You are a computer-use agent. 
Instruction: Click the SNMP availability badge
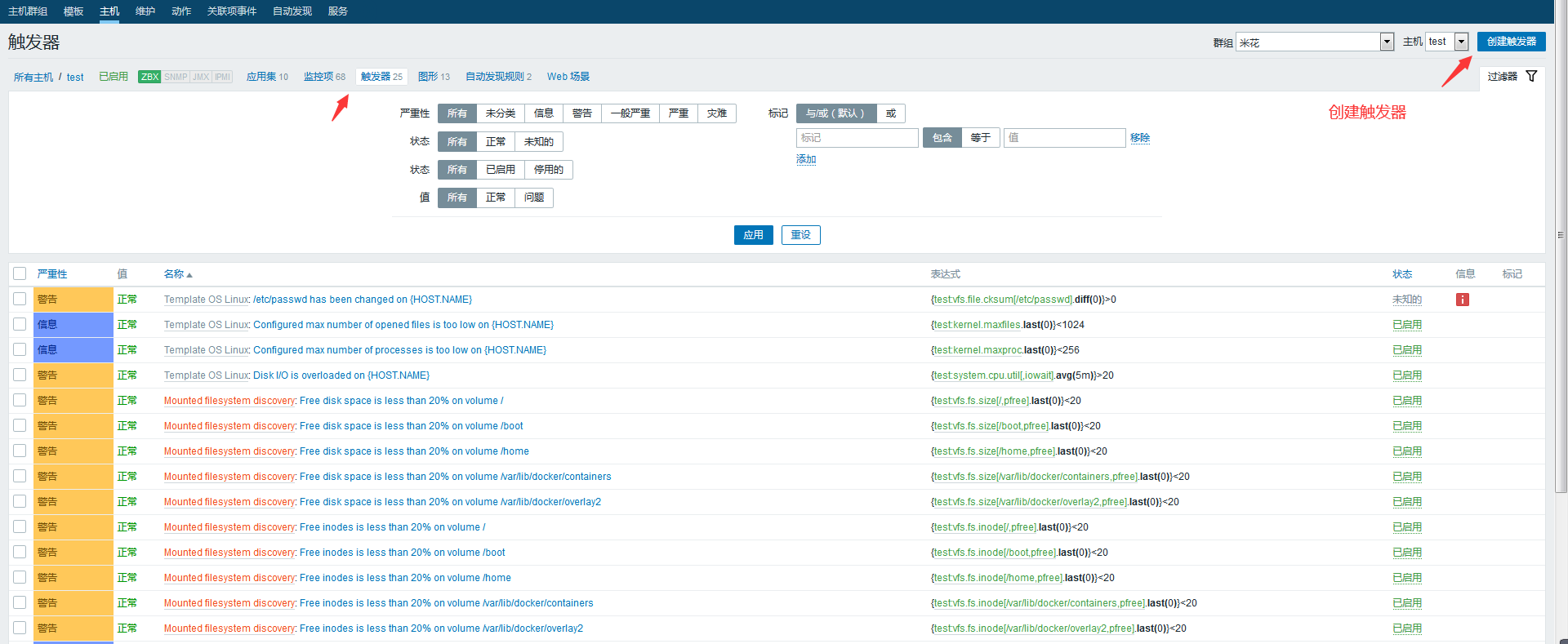click(176, 77)
